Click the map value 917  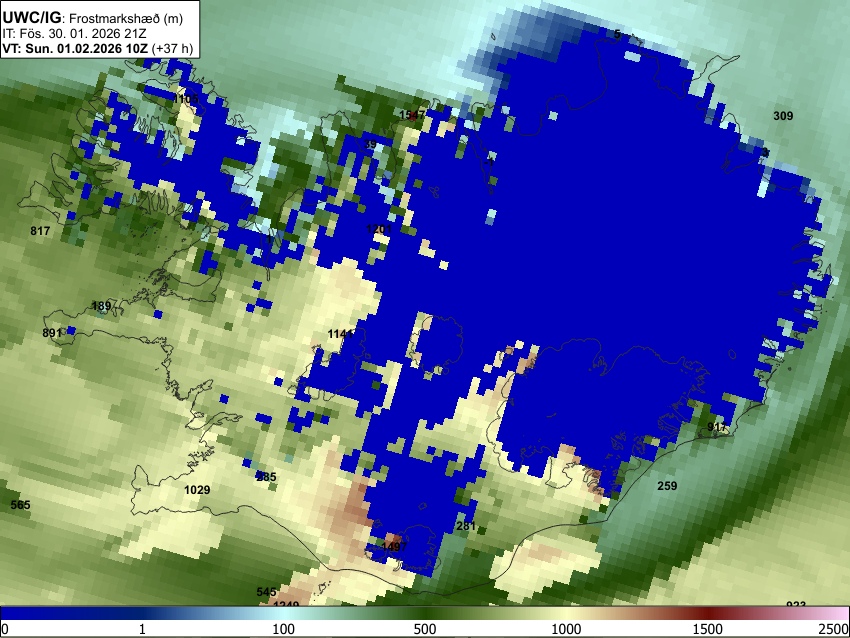click(x=717, y=427)
